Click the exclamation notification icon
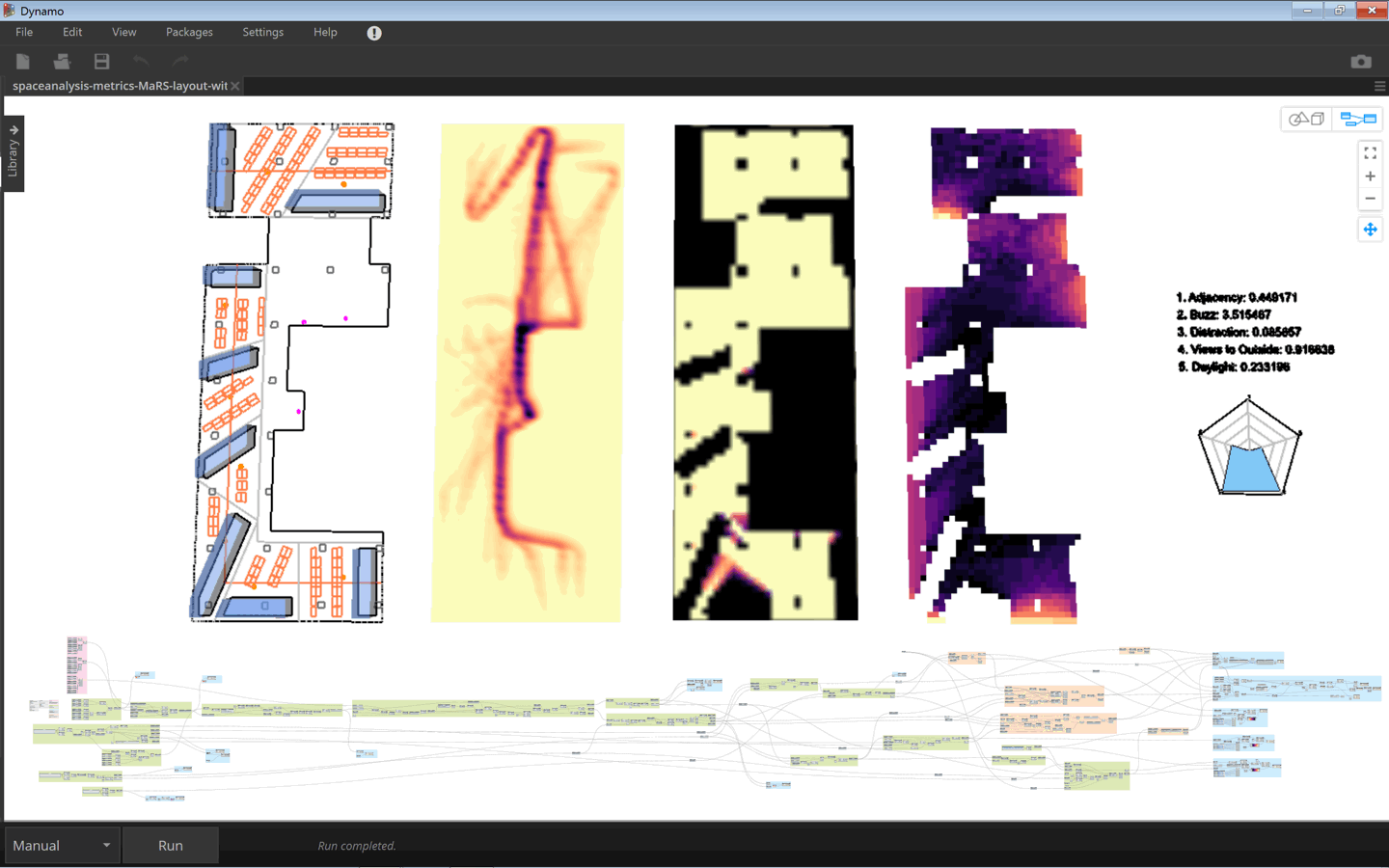The image size is (1389, 868). (374, 33)
